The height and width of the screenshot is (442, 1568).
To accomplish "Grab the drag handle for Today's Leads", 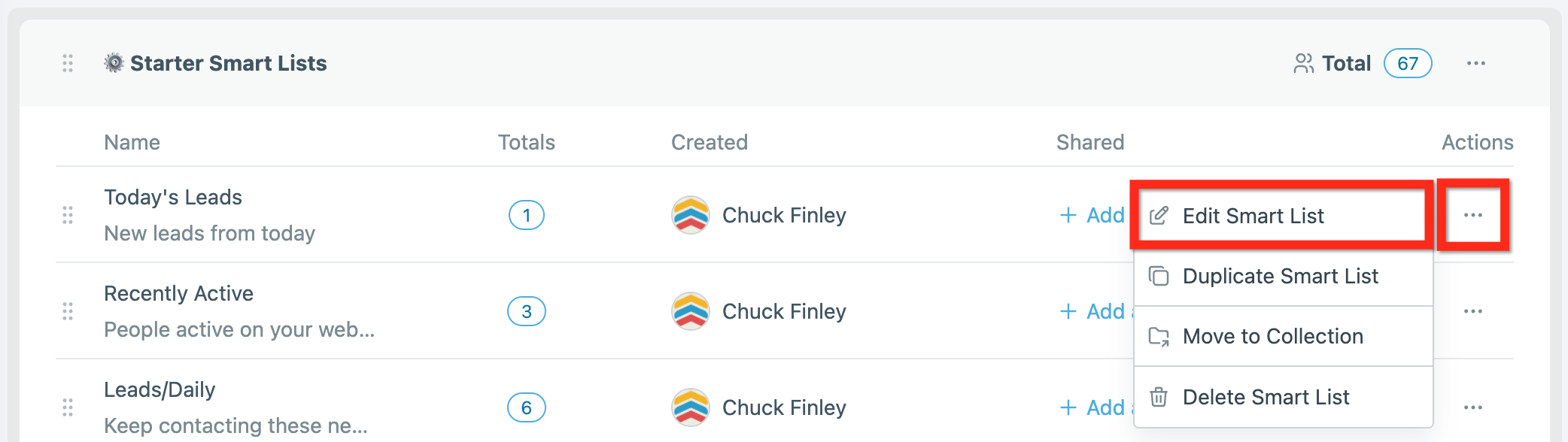I will pyautogui.click(x=68, y=215).
